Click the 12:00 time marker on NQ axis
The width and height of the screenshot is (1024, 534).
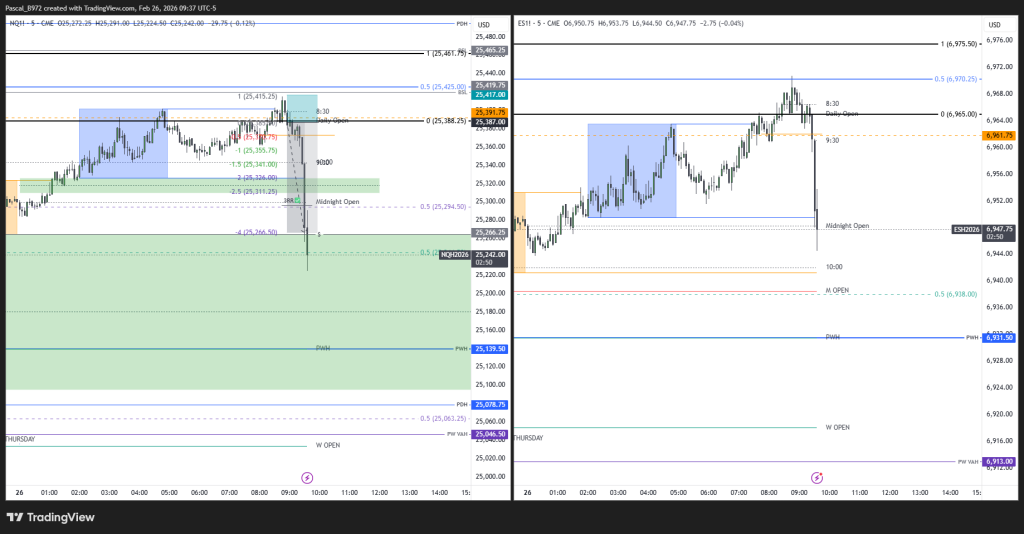pos(379,493)
